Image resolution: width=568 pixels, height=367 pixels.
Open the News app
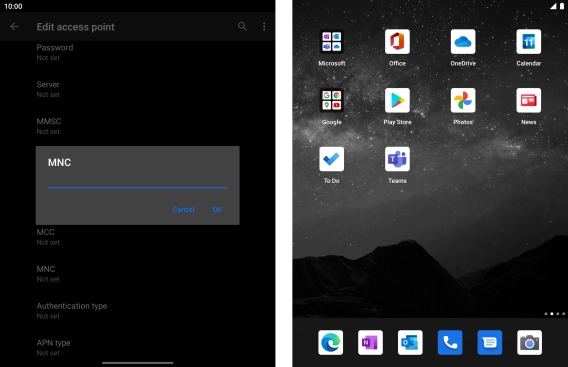(x=529, y=100)
